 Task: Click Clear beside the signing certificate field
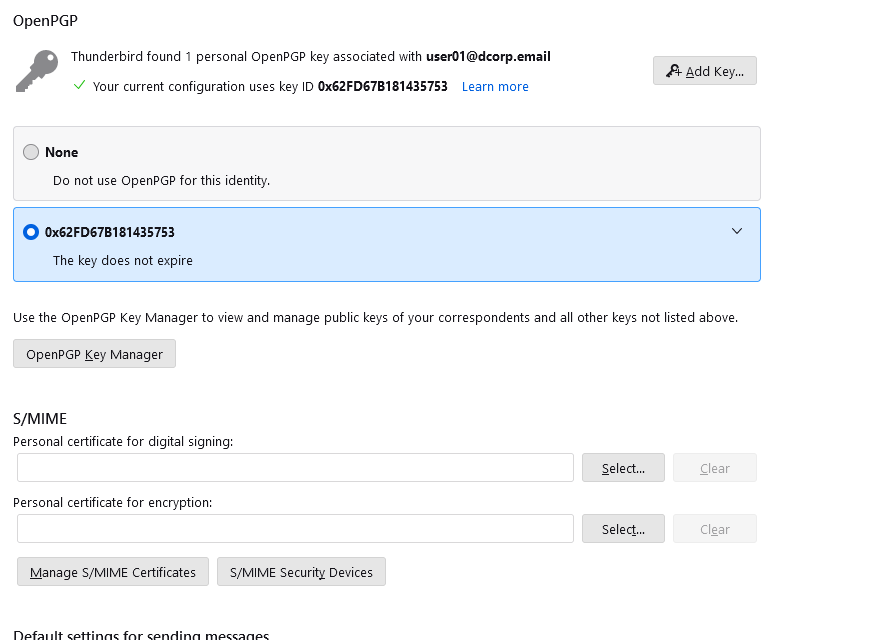pyautogui.click(x=714, y=467)
